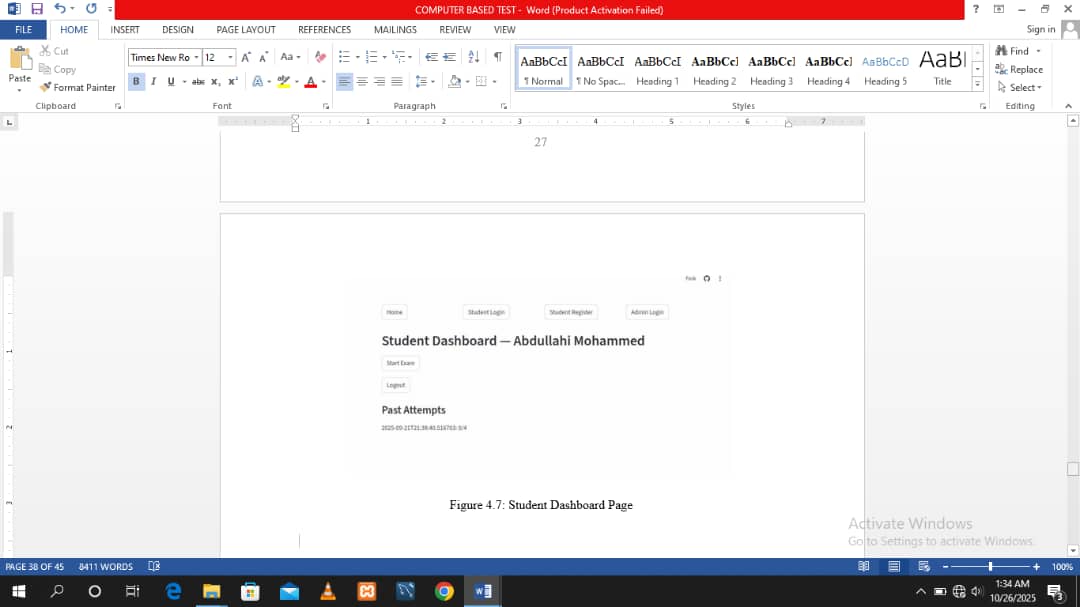This screenshot has width=1080, height=607.
Task: Toggle show/hide paragraph marks
Action: 497,57
